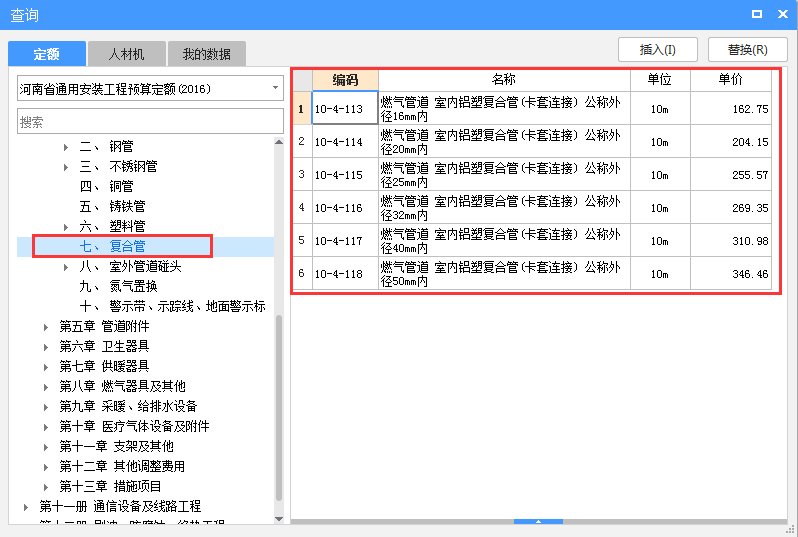The image size is (798, 537).
Task: Select code cell 10-4-116
Action: [x=345, y=207]
